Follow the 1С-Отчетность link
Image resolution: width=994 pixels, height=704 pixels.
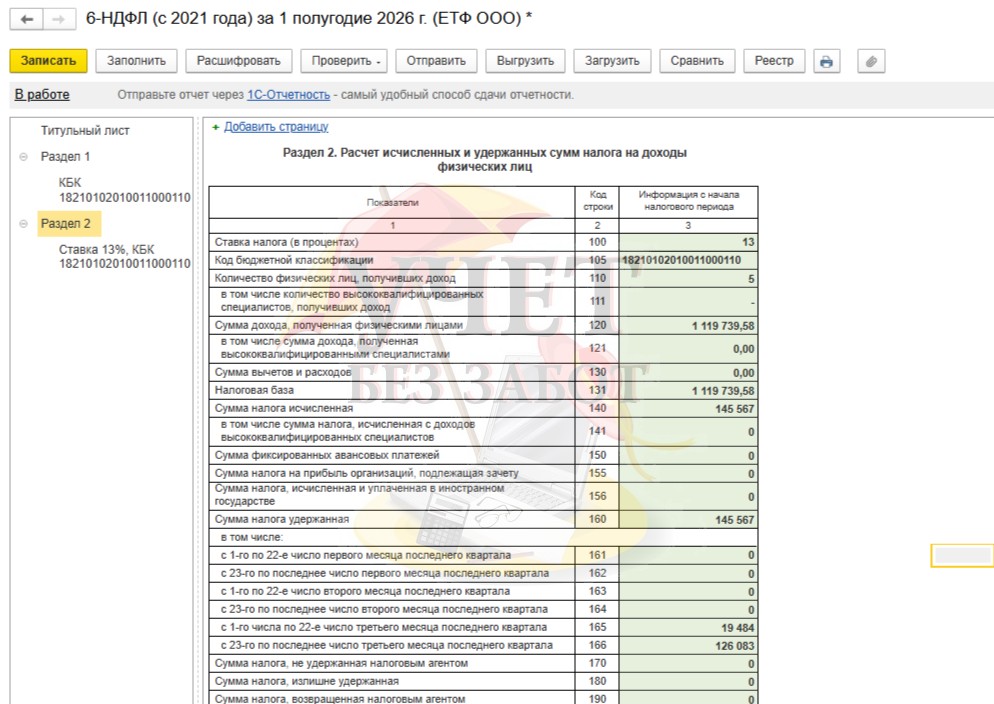[288, 95]
